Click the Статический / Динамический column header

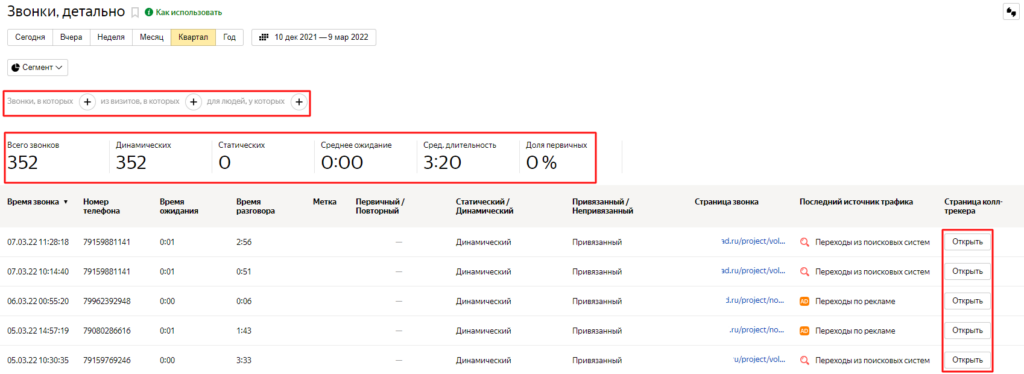click(x=484, y=206)
